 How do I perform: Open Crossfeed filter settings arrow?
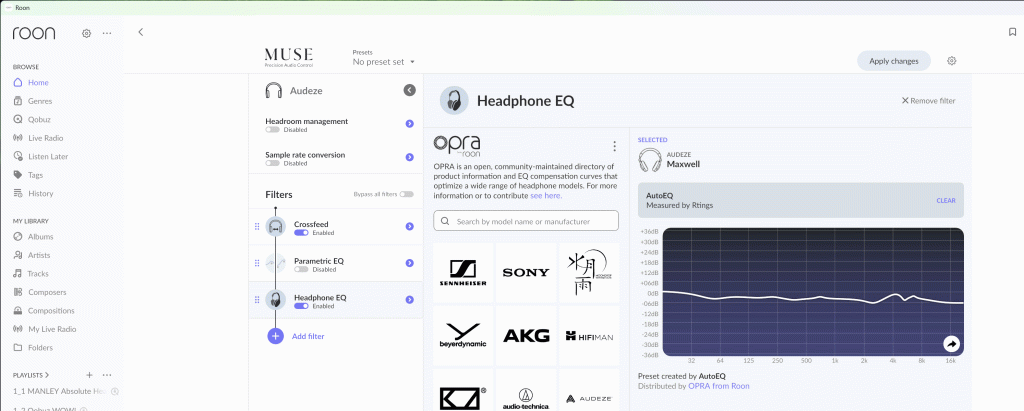(x=409, y=226)
